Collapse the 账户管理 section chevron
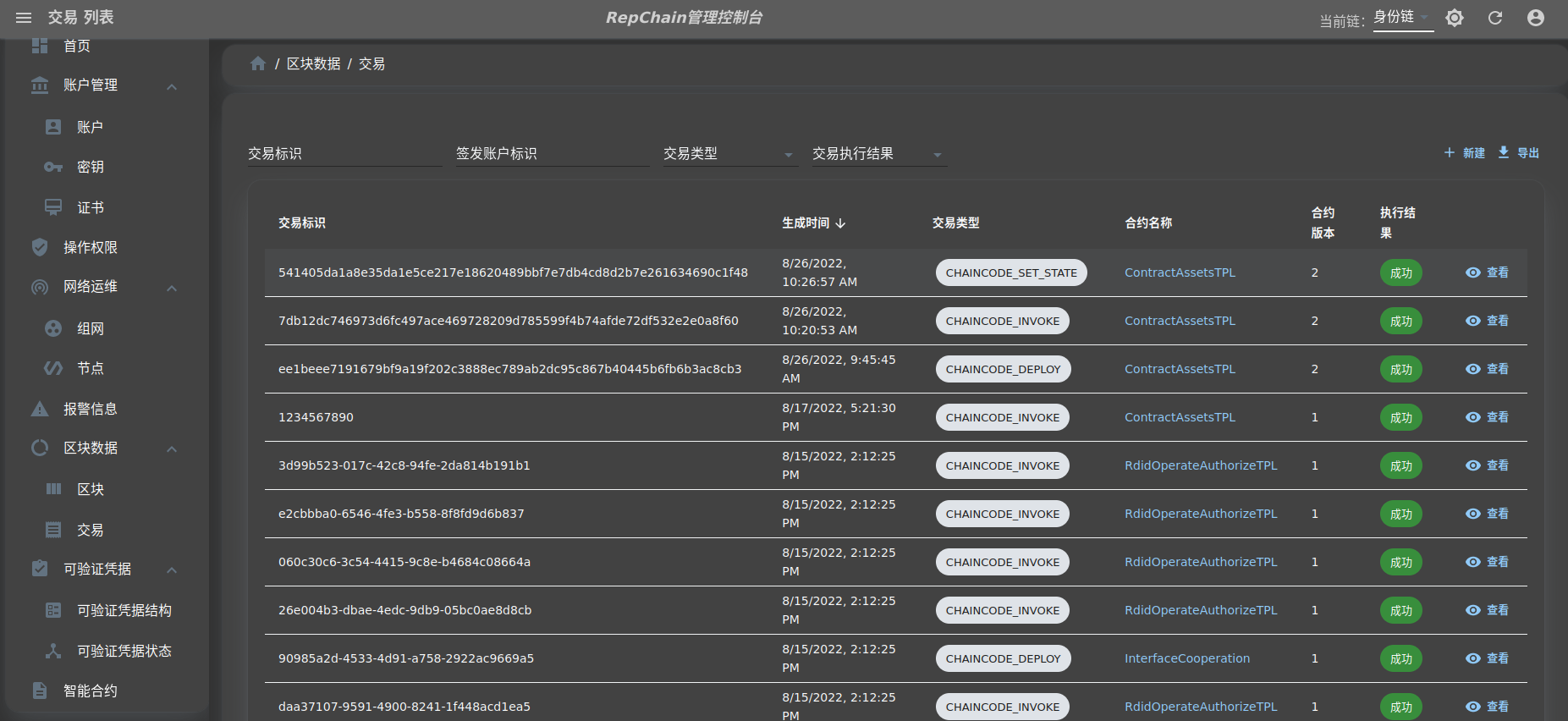Viewport: 1568px width, 721px height. [172, 86]
